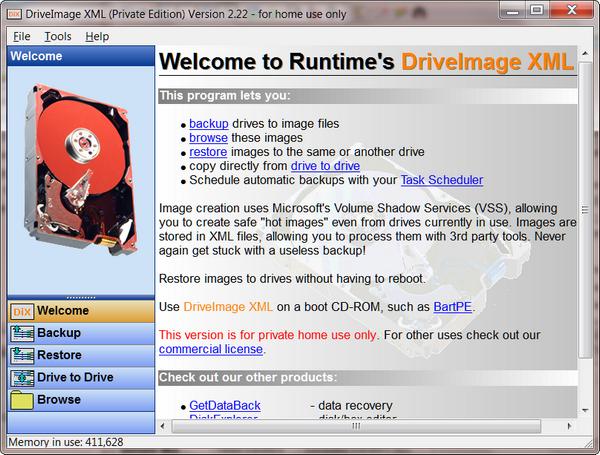
Task: Visit the BartPE link
Action: click(452, 307)
